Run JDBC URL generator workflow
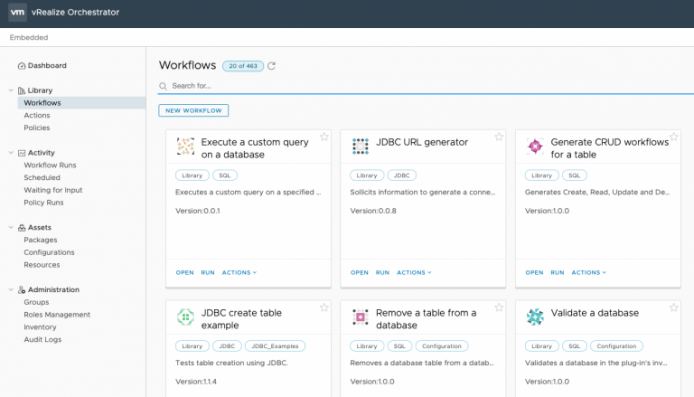The image size is (694, 397). [x=382, y=273]
